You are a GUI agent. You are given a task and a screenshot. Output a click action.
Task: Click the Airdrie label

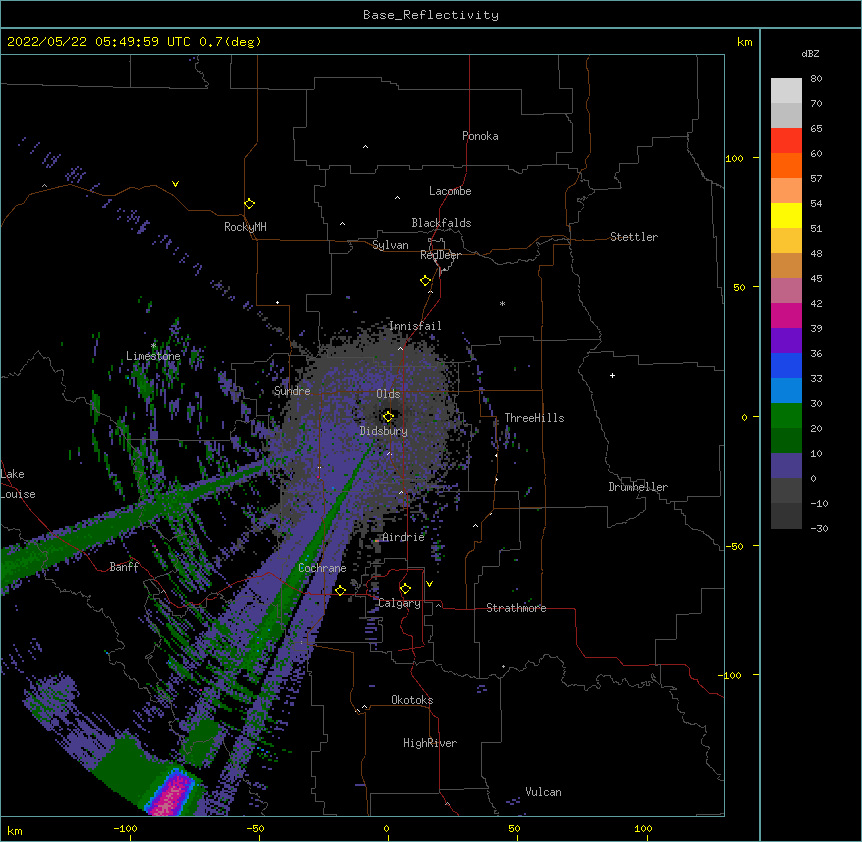pyautogui.click(x=404, y=537)
